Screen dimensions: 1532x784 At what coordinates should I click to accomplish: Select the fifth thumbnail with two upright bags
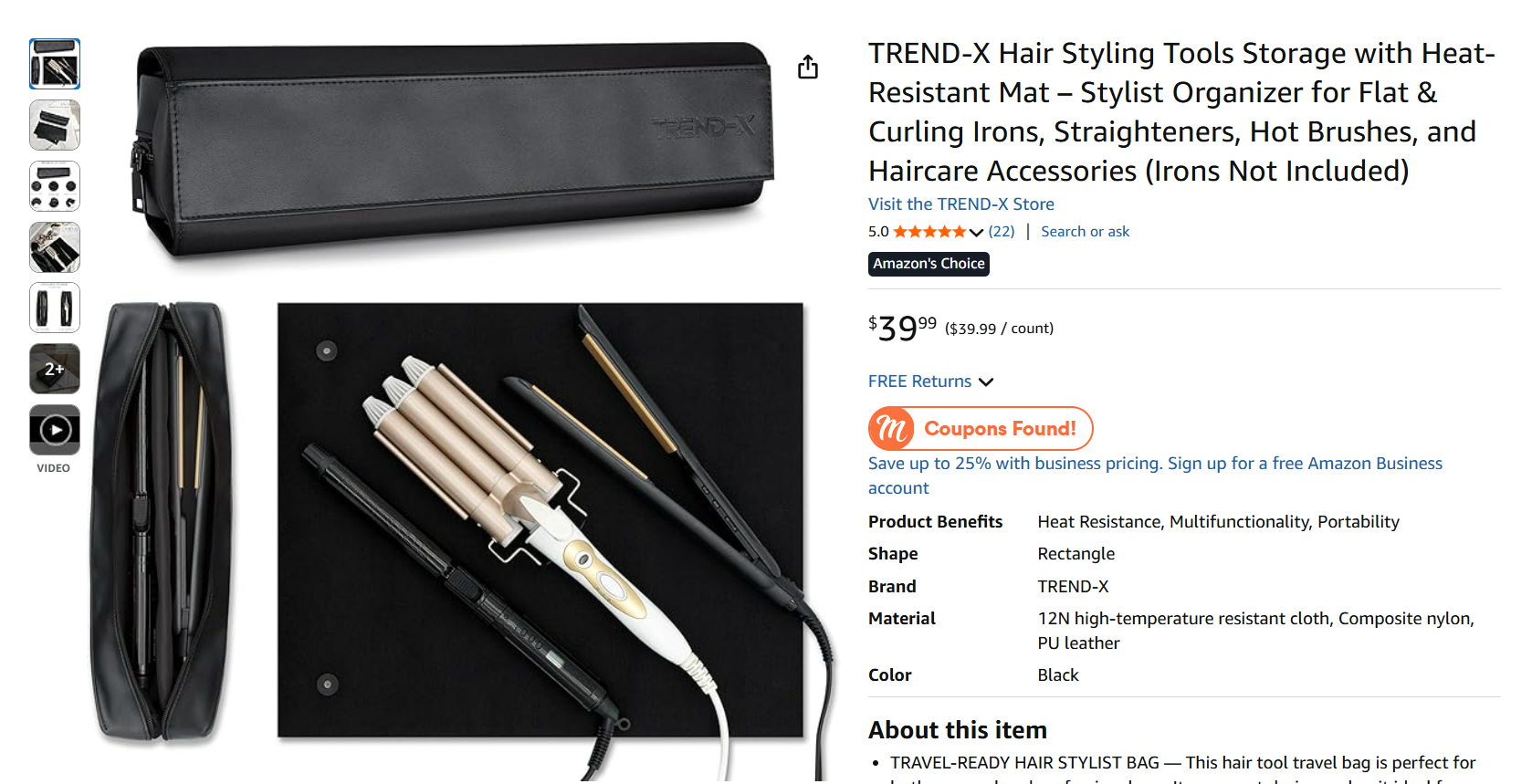point(55,308)
